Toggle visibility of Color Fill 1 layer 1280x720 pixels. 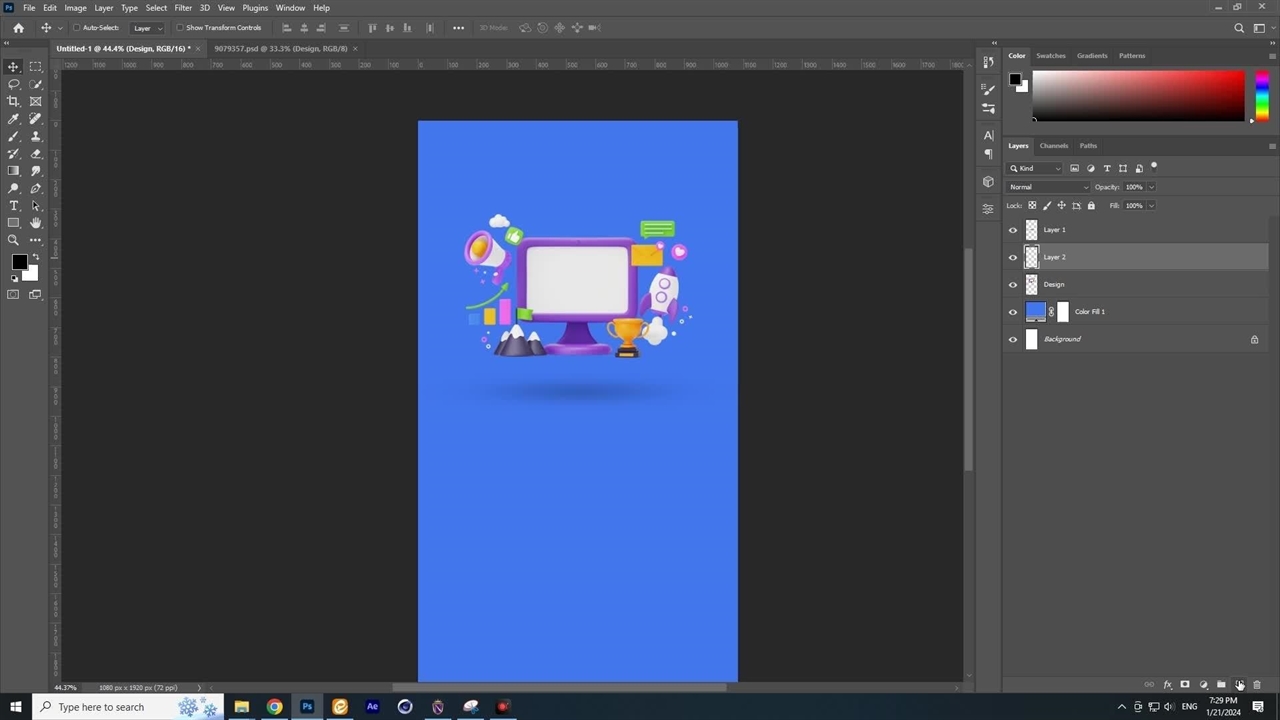point(1013,312)
